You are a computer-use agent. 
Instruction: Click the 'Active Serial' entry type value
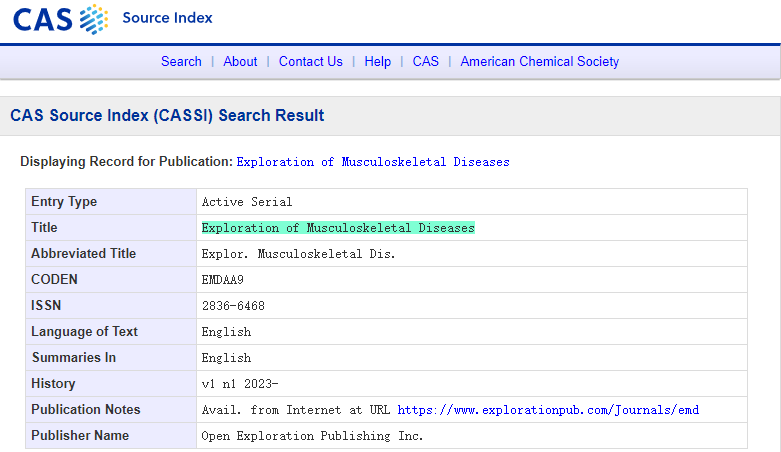point(247,202)
